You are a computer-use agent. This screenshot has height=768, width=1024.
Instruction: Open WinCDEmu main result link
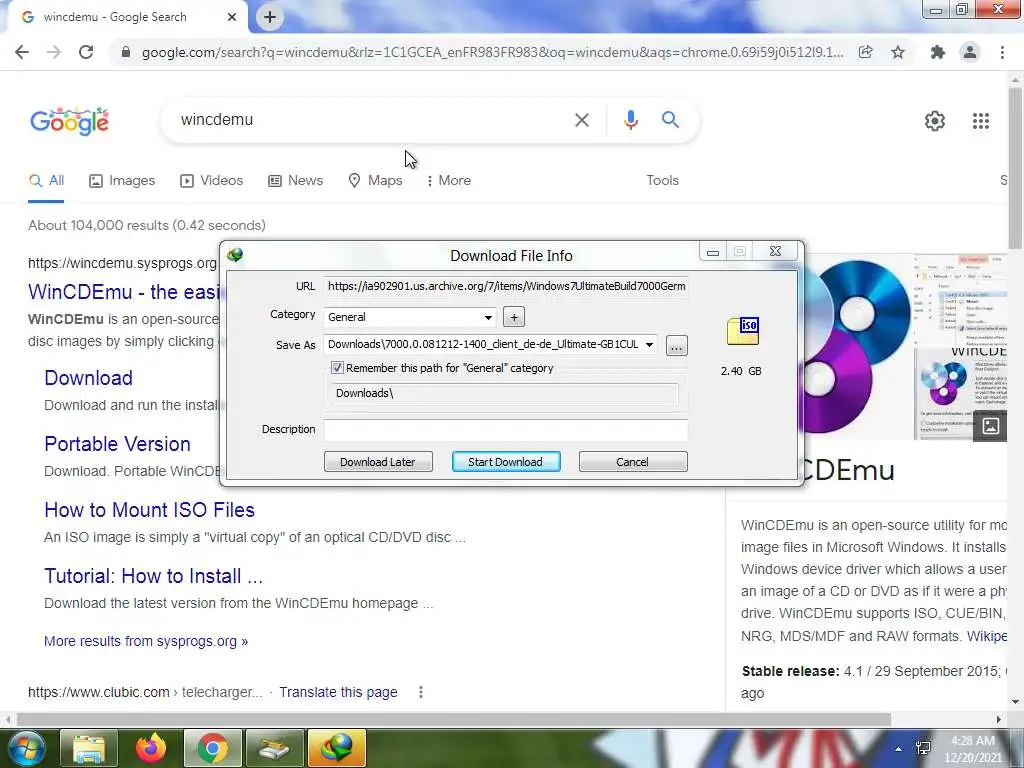pyautogui.click(x=123, y=292)
